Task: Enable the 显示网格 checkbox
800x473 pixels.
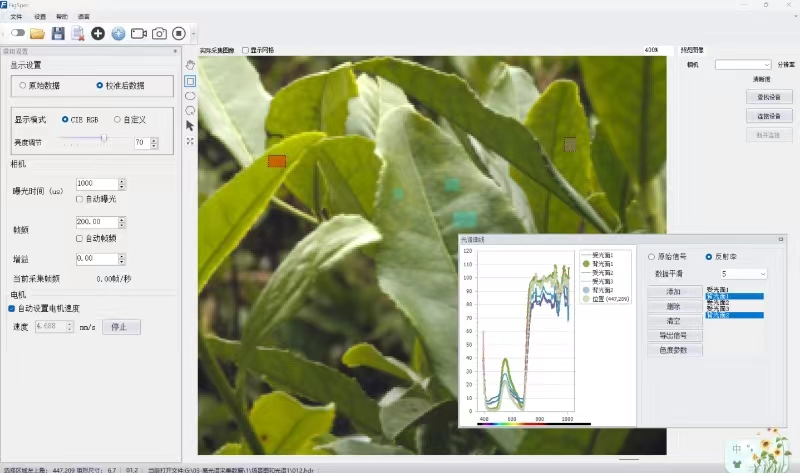Action: pos(246,50)
